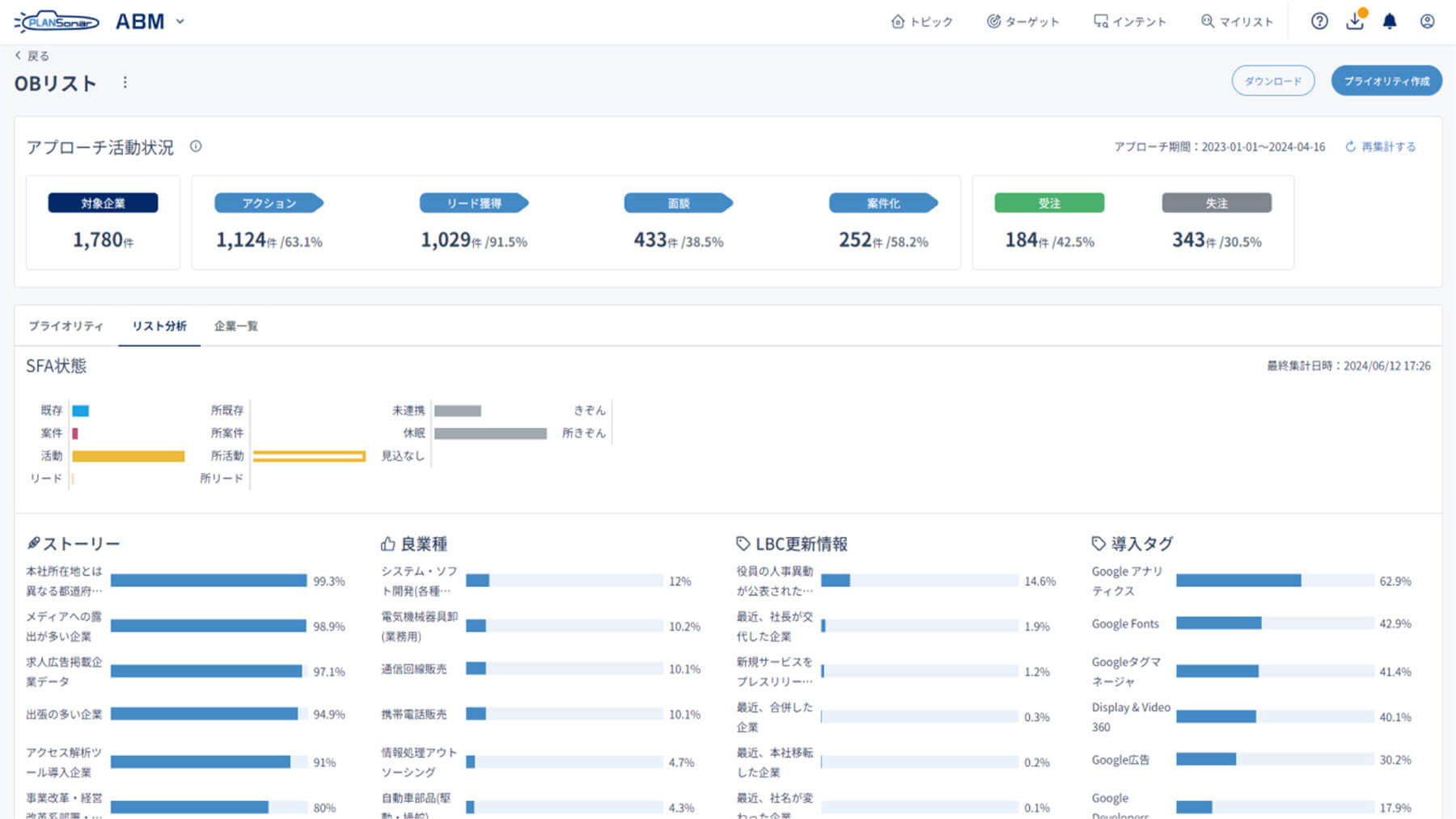The width and height of the screenshot is (1456, 819).
Task: Click the outlined 所活動 bar
Action: coord(309,456)
